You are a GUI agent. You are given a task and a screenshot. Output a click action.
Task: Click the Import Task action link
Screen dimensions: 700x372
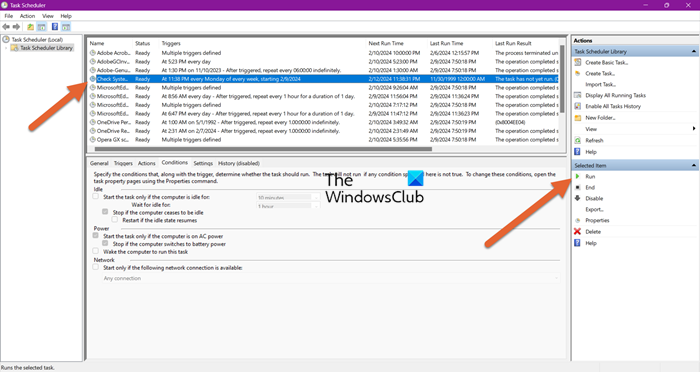pyautogui.click(x=600, y=84)
